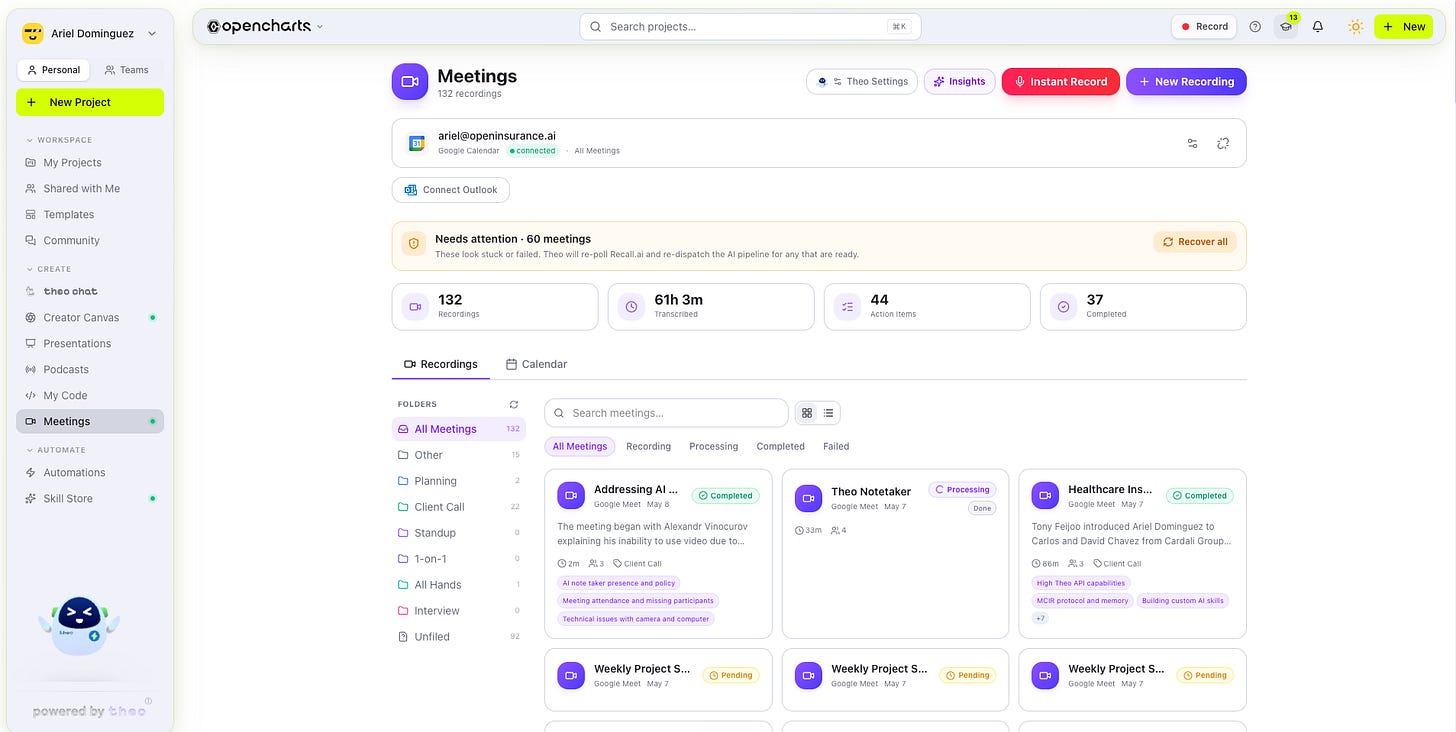Click the Addressing AI meeting camera icon
The width and height of the screenshot is (1456, 732).
coord(571,495)
